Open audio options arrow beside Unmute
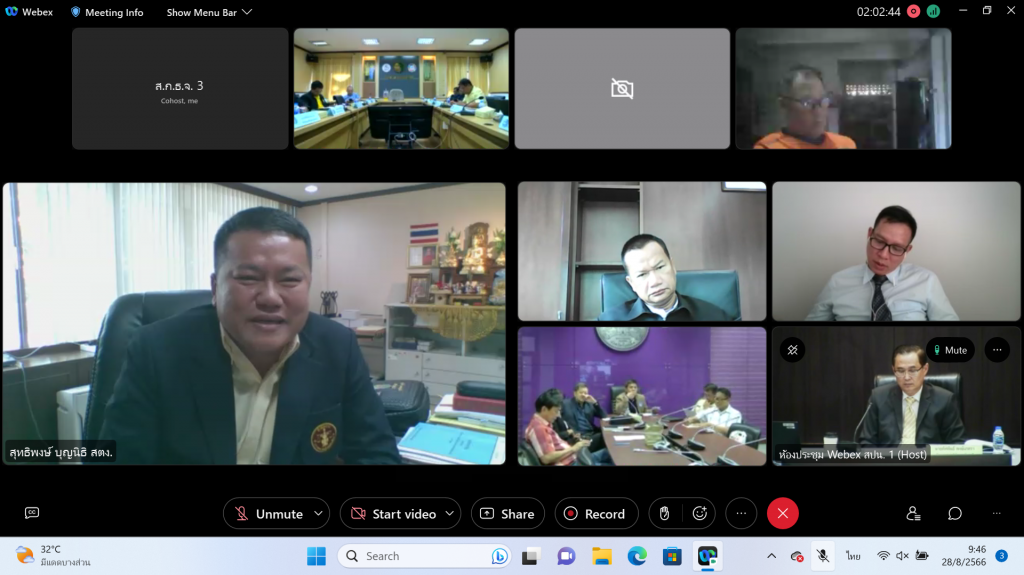The height and width of the screenshot is (575, 1024). [x=318, y=513]
